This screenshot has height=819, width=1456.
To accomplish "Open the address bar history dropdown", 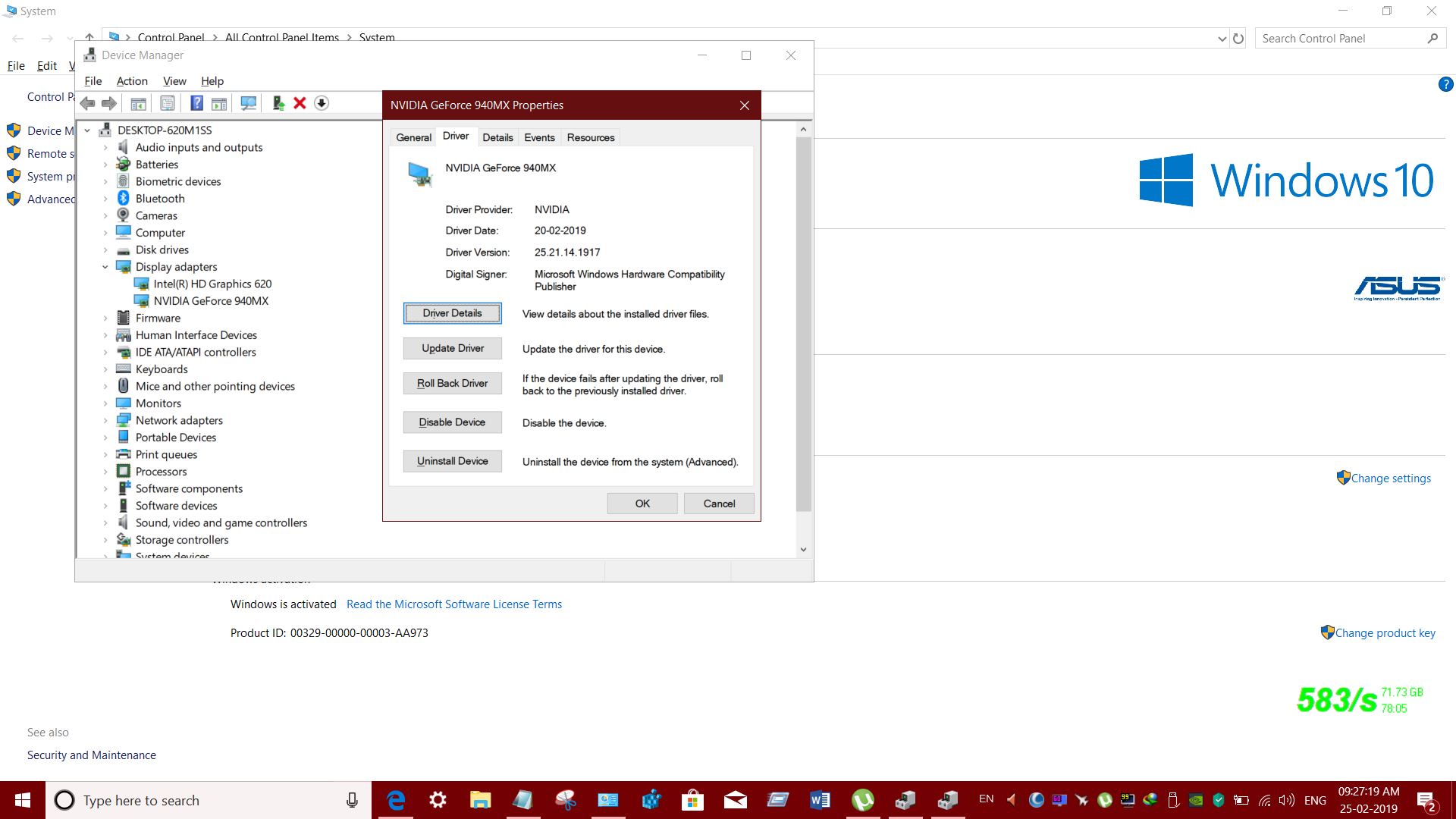I will (1222, 39).
